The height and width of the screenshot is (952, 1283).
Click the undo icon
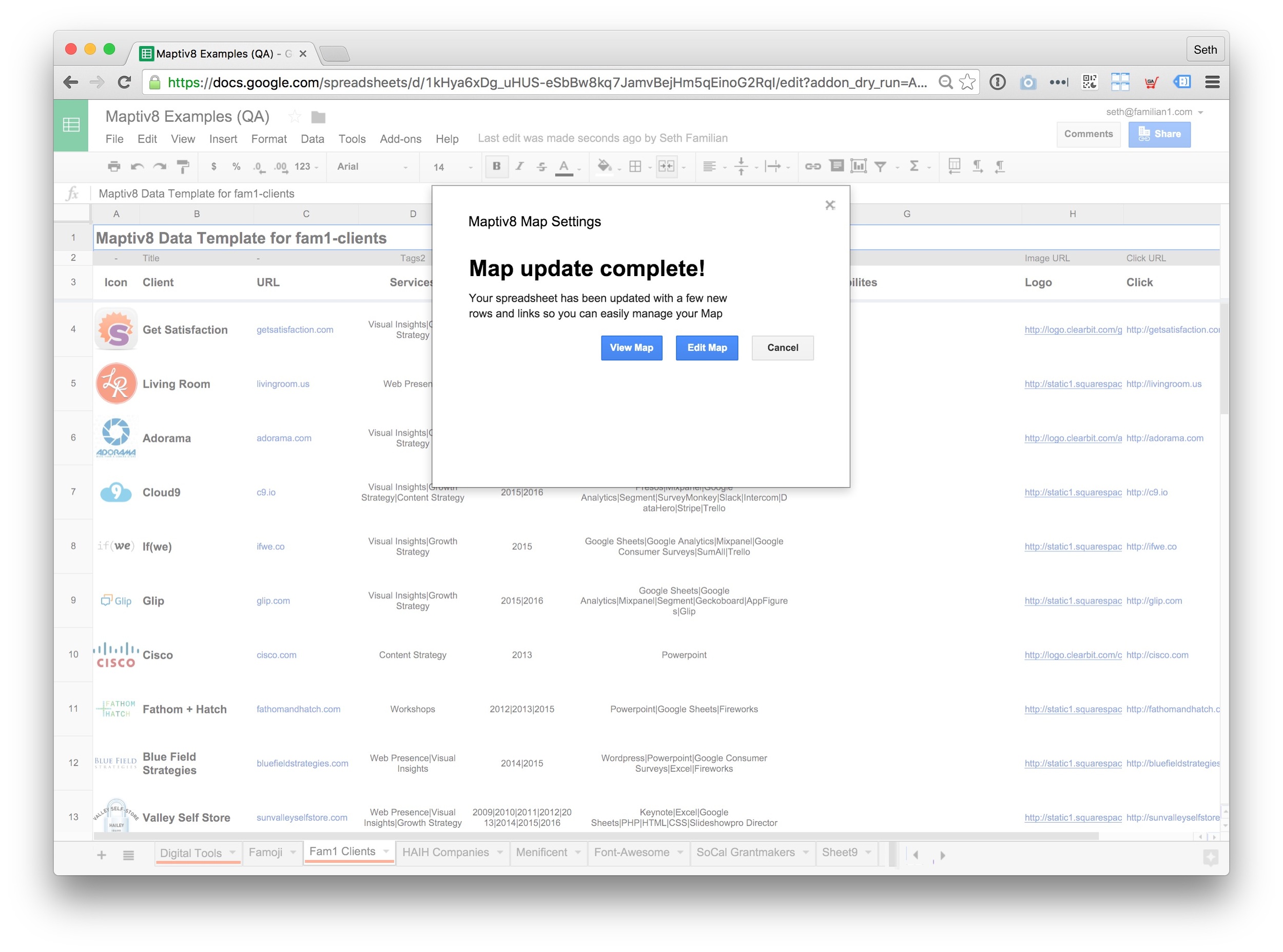[x=137, y=167]
